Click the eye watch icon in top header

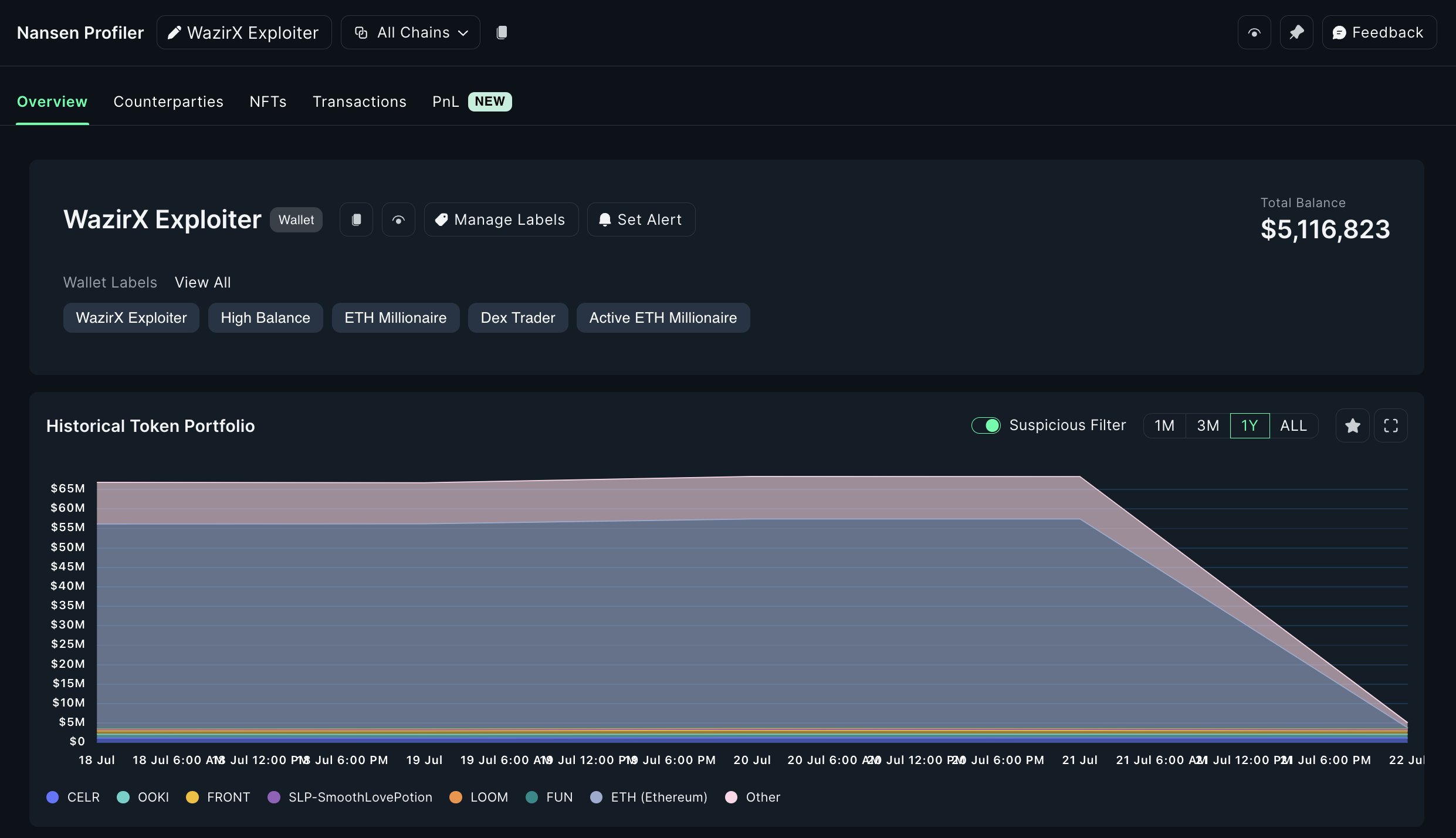(1254, 32)
